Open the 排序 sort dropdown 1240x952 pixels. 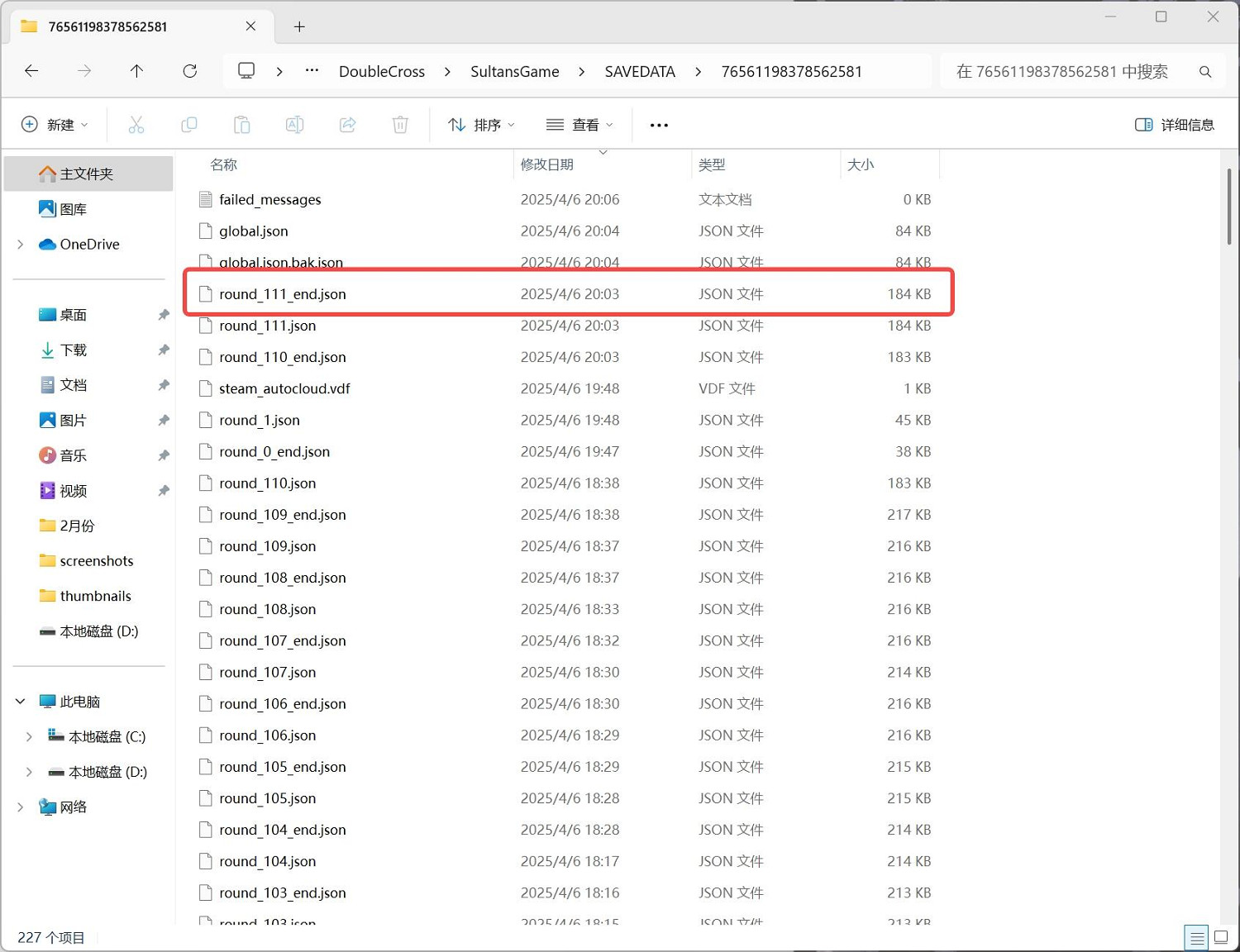(481, 125)
